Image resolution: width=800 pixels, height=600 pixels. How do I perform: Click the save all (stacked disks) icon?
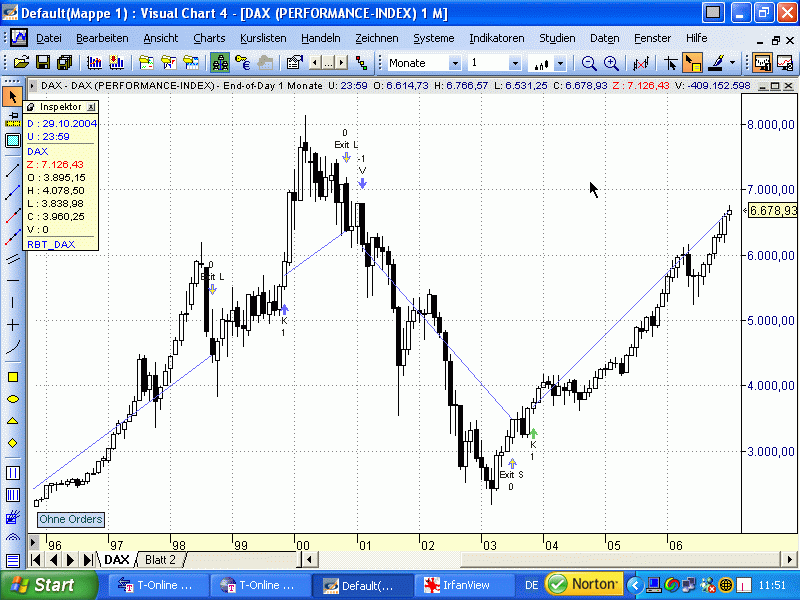(x=65, y=63)
